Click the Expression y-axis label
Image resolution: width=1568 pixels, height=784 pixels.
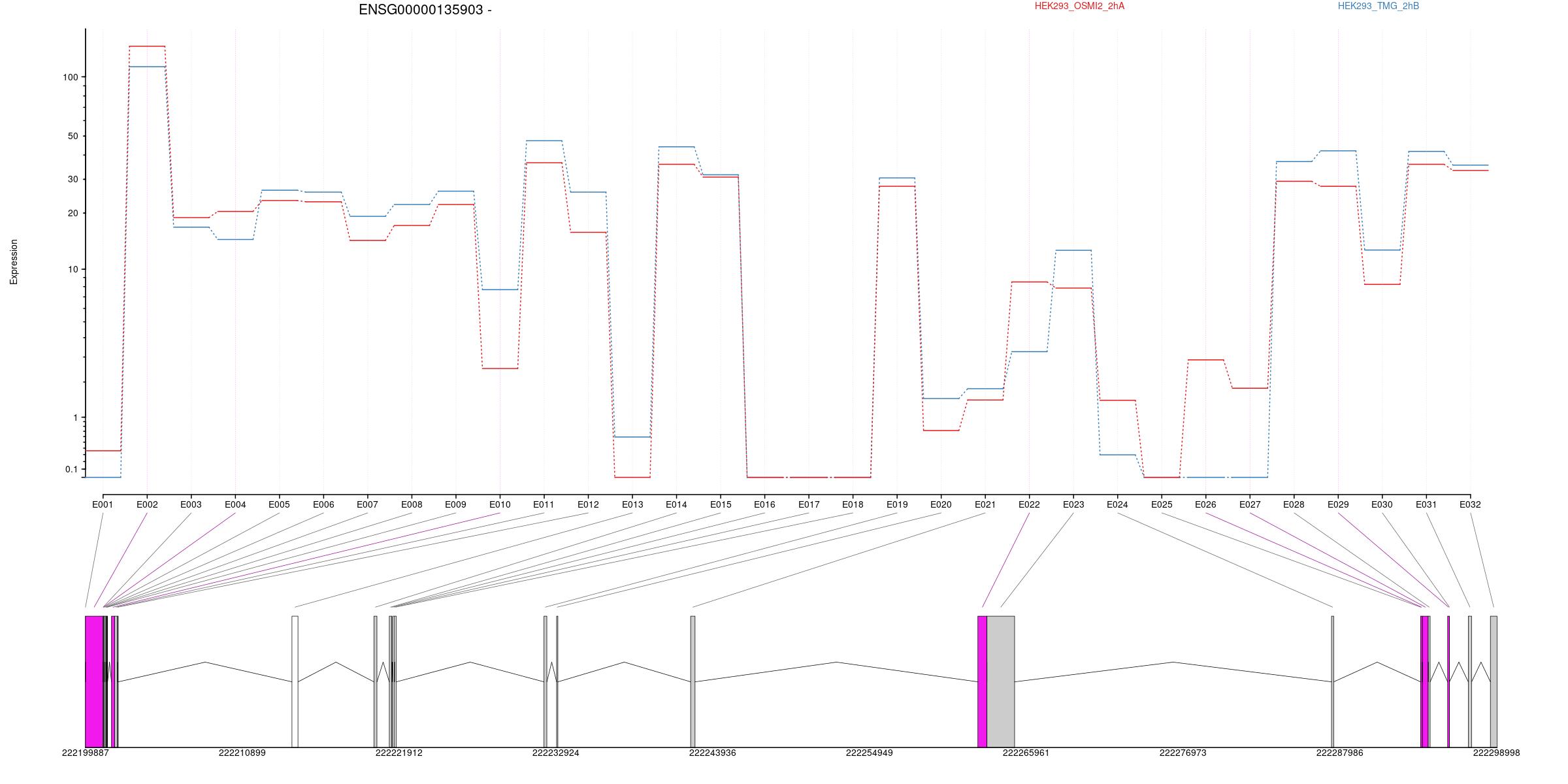click(14, 262)
